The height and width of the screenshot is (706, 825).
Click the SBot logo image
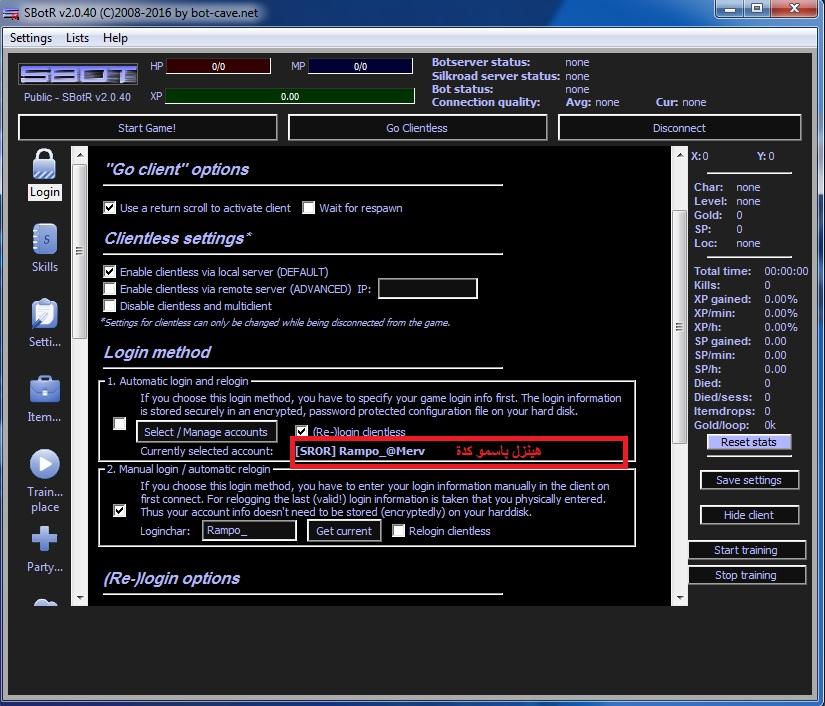pyautogui.click(x=78, y=75)
